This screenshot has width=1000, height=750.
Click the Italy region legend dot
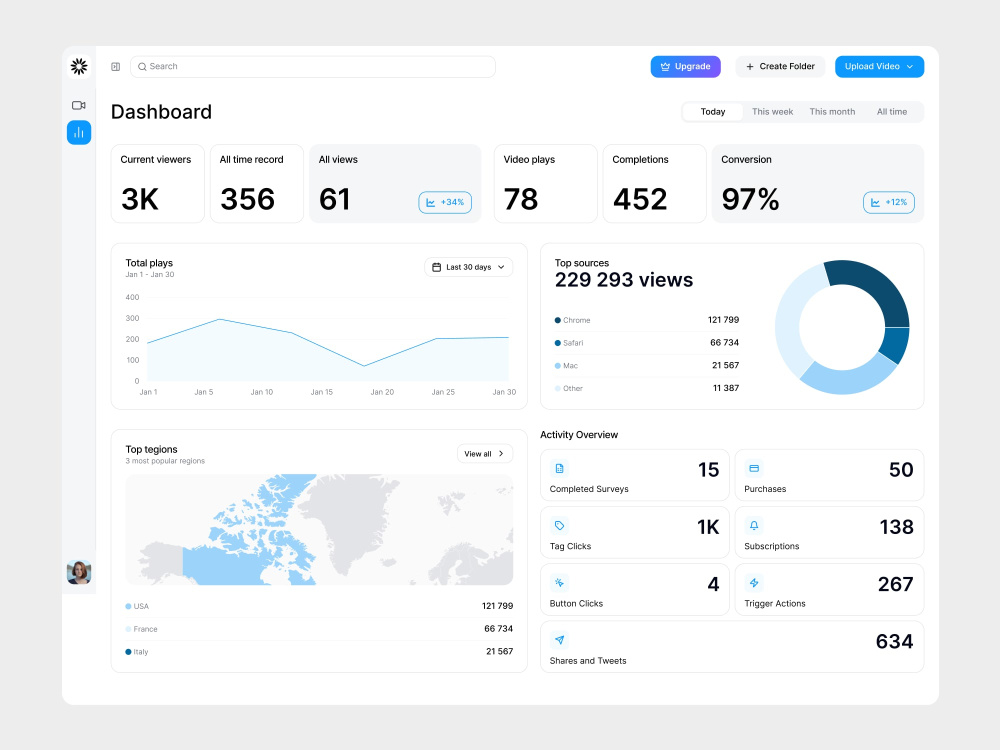128,652
